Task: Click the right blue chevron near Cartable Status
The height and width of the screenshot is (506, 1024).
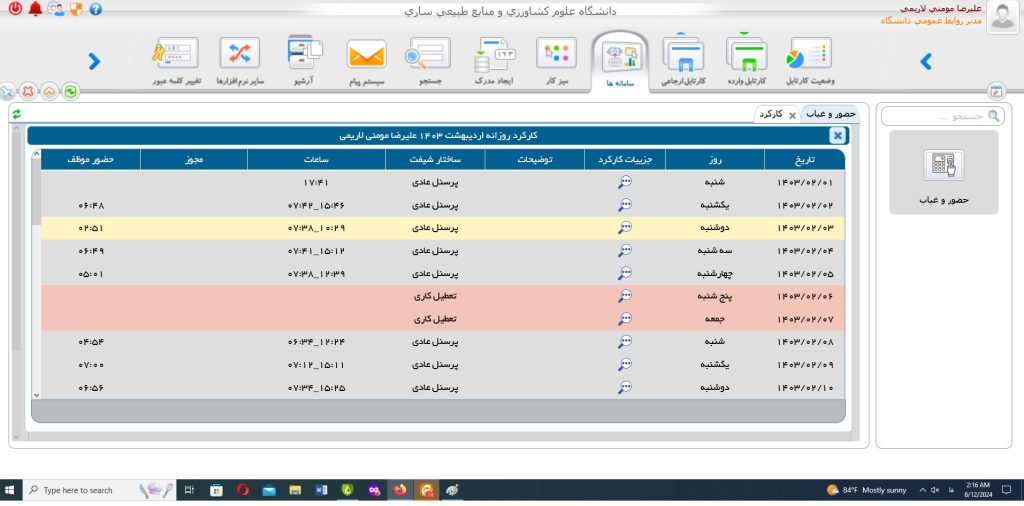Action: pyautogui.click(x=926, y=62)
